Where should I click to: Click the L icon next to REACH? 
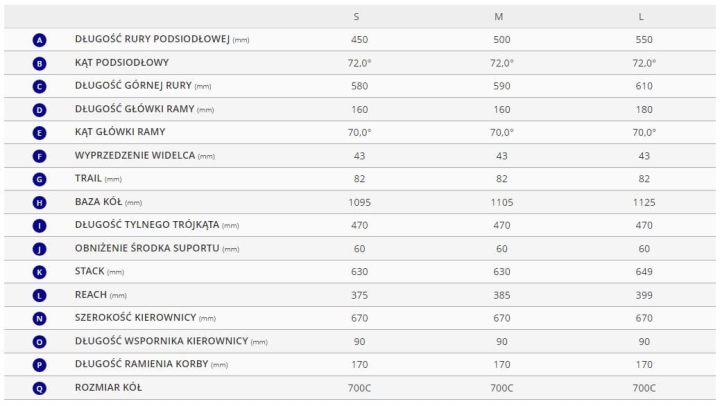pyautogui.click(x=39, y=295)
